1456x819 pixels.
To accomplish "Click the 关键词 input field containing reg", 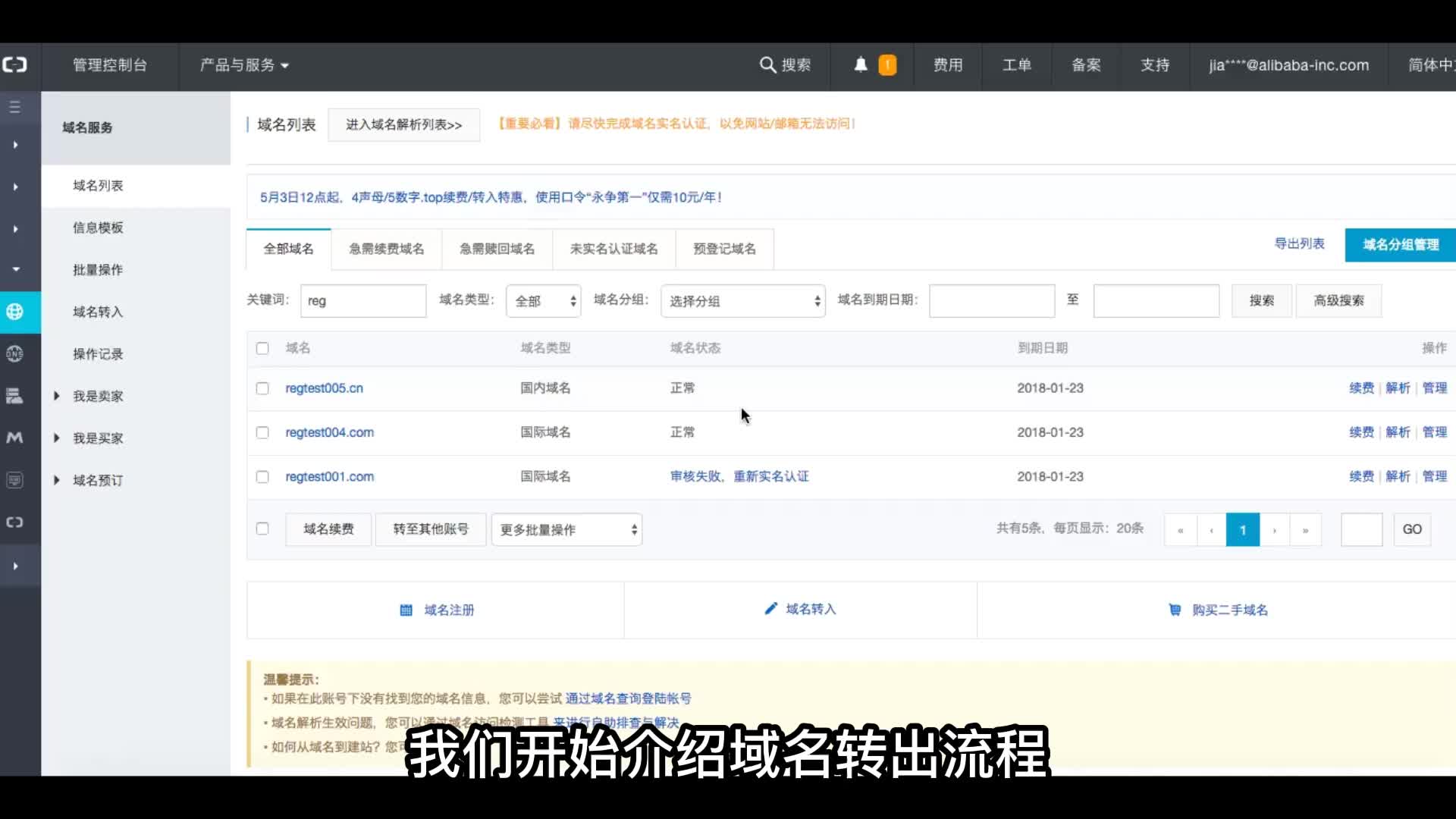I will point(363,301).
